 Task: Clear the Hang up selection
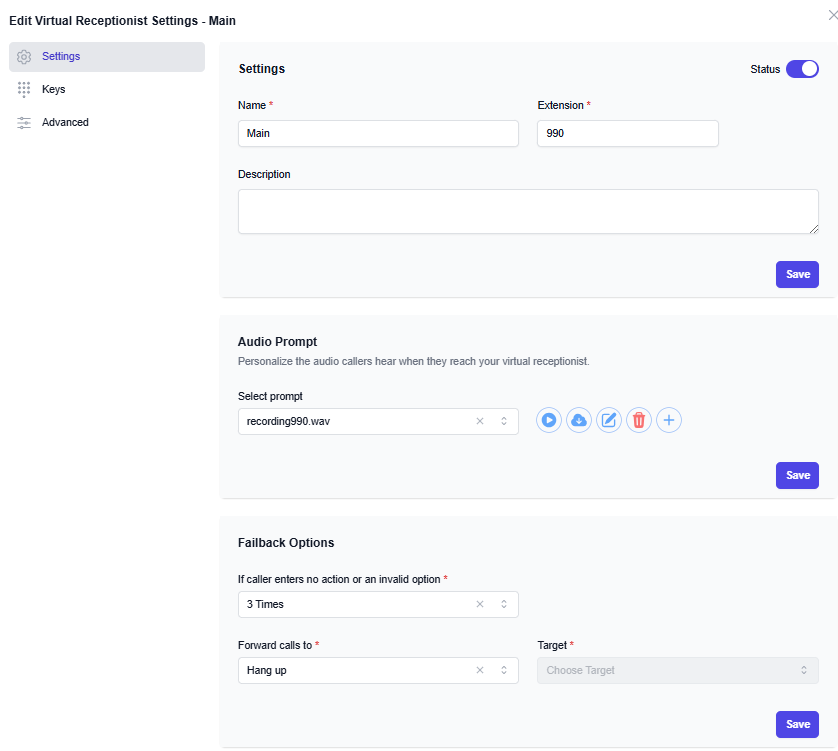point(480,670)
